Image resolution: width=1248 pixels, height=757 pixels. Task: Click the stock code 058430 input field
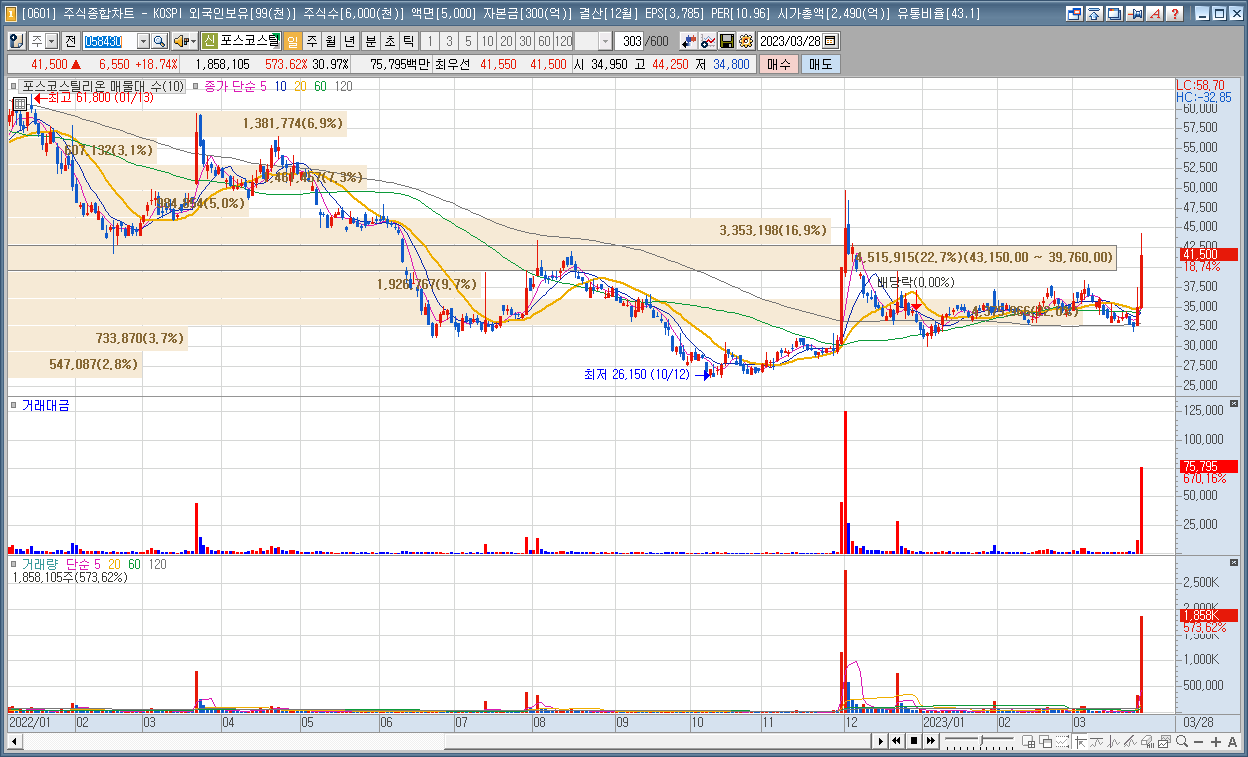pos(109,41)
